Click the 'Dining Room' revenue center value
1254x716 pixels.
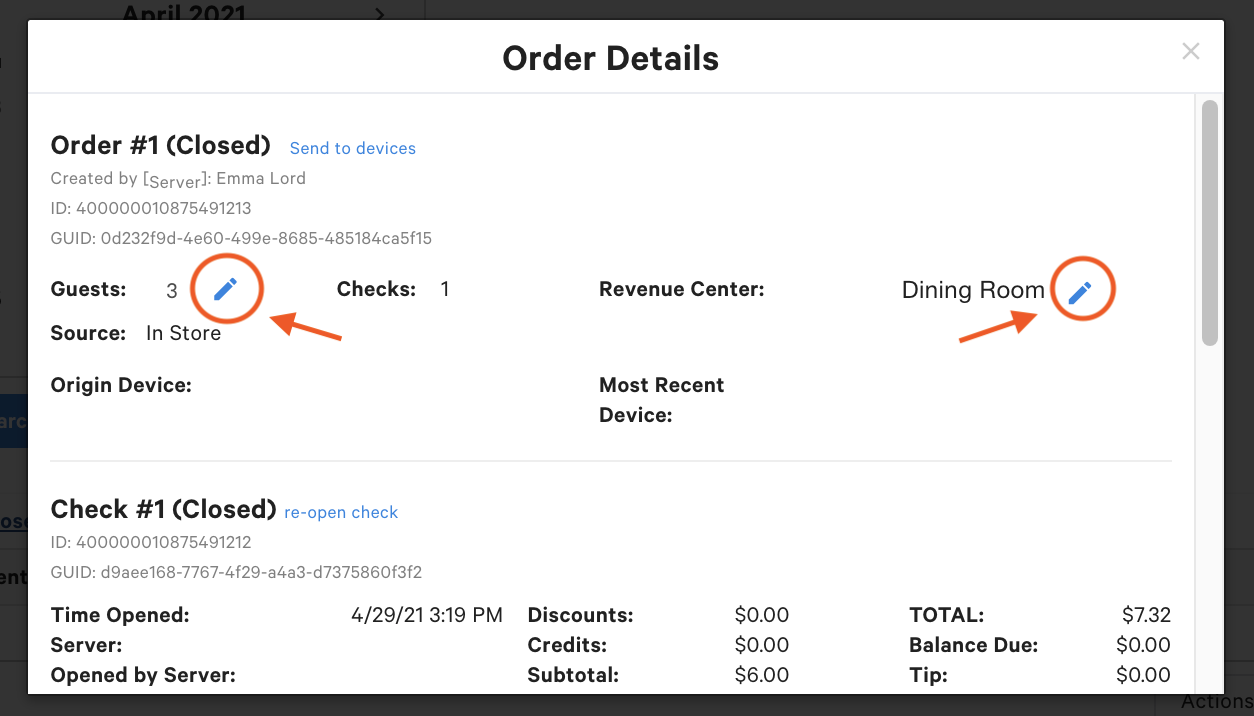pyautogui.click(x=972, y=290)
